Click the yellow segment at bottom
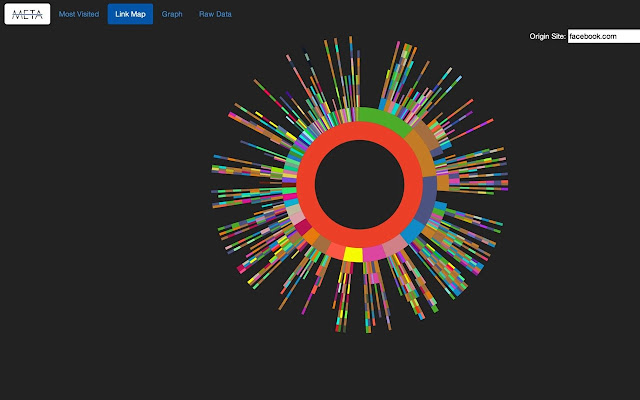Screen dimensions: 640x400 352,254
